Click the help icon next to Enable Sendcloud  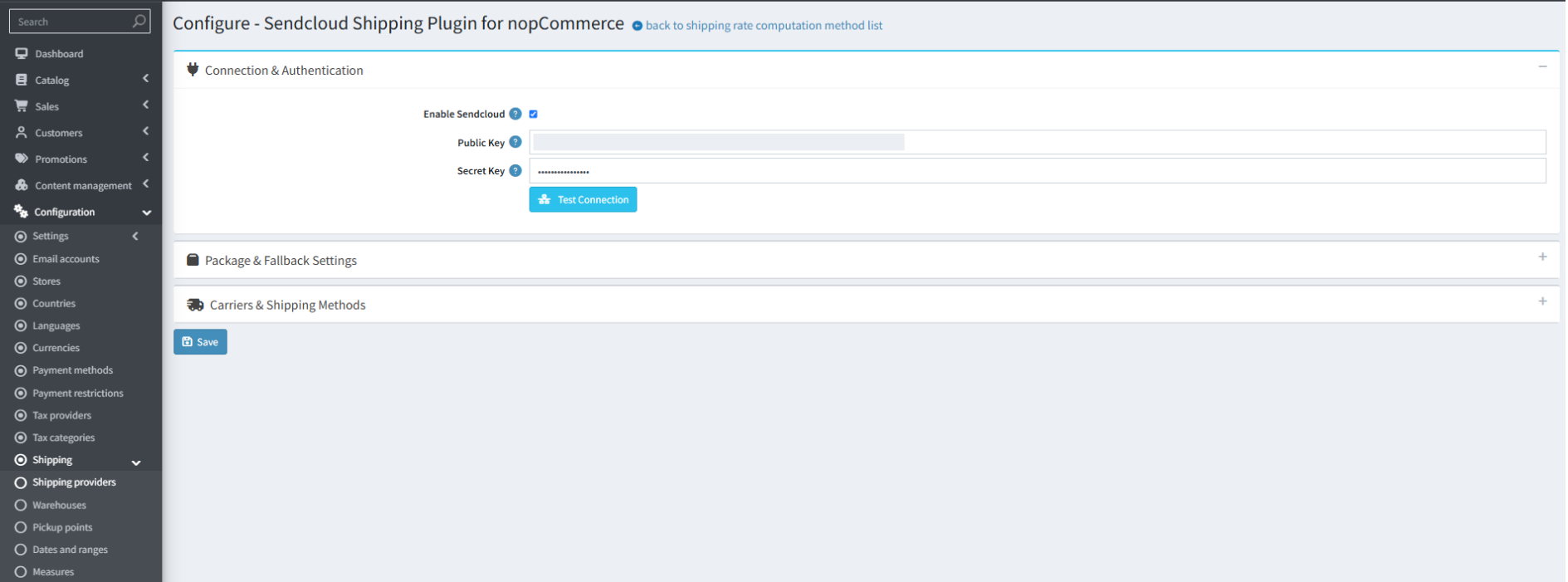tap(515, 114)
